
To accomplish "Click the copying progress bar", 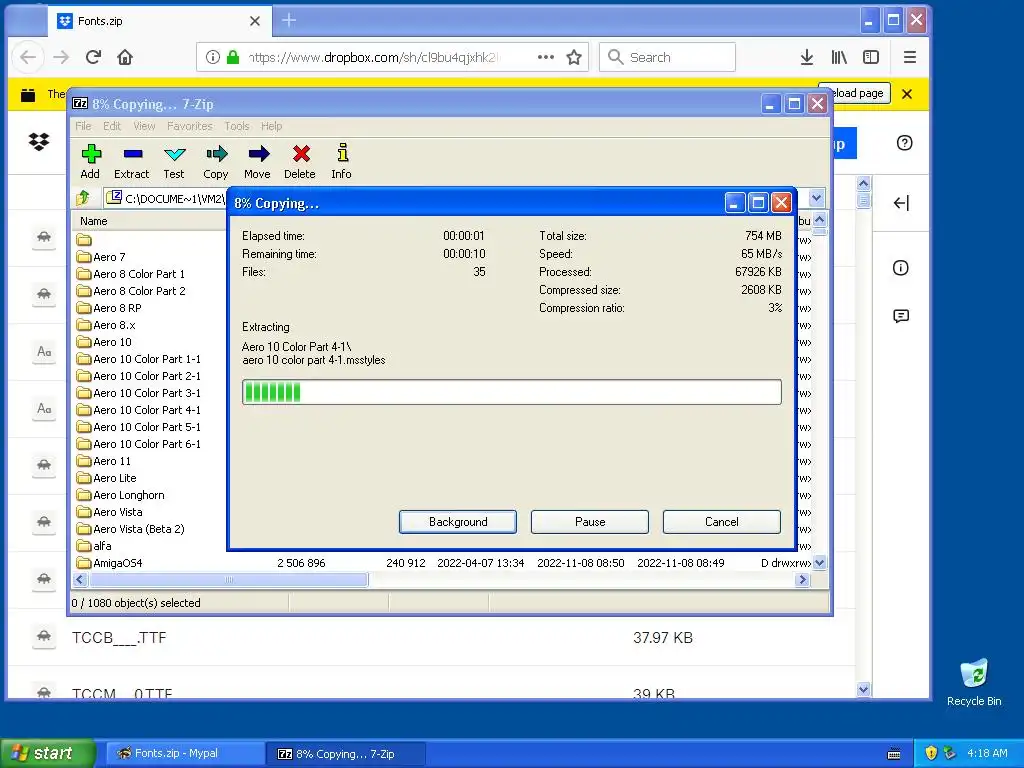I will (511, 392).
